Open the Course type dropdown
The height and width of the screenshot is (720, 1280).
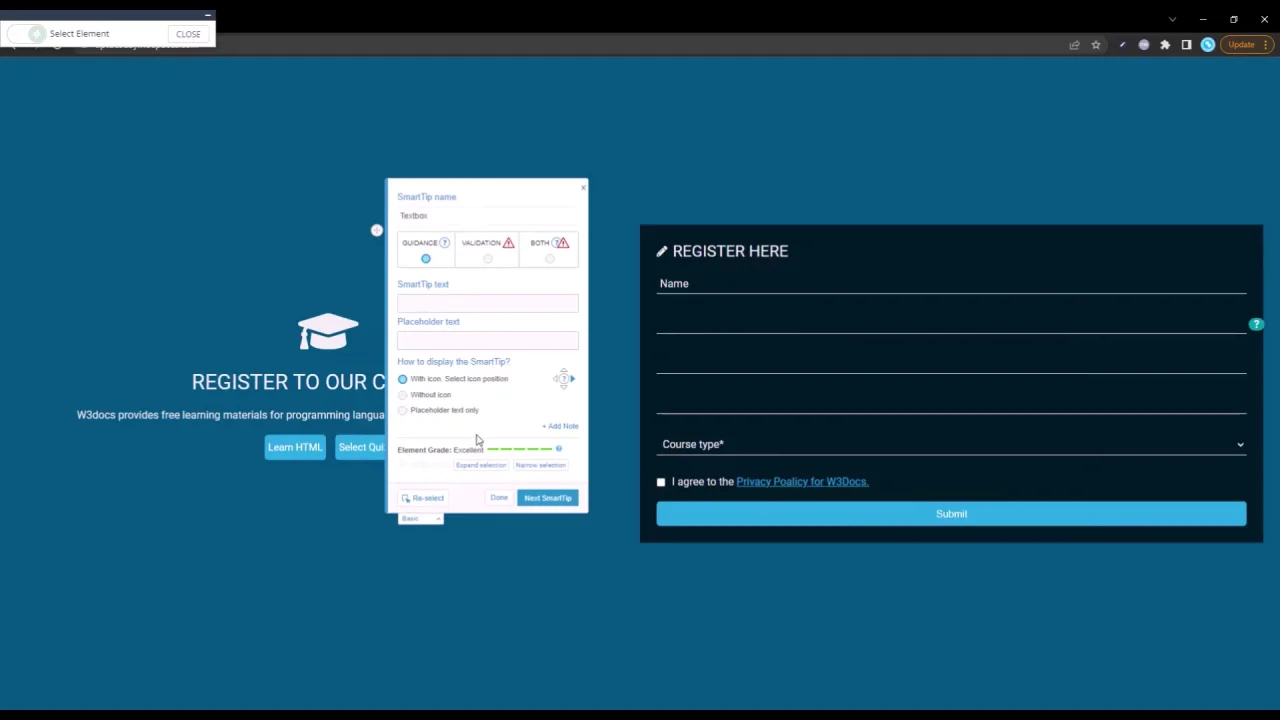coord(951,444)
